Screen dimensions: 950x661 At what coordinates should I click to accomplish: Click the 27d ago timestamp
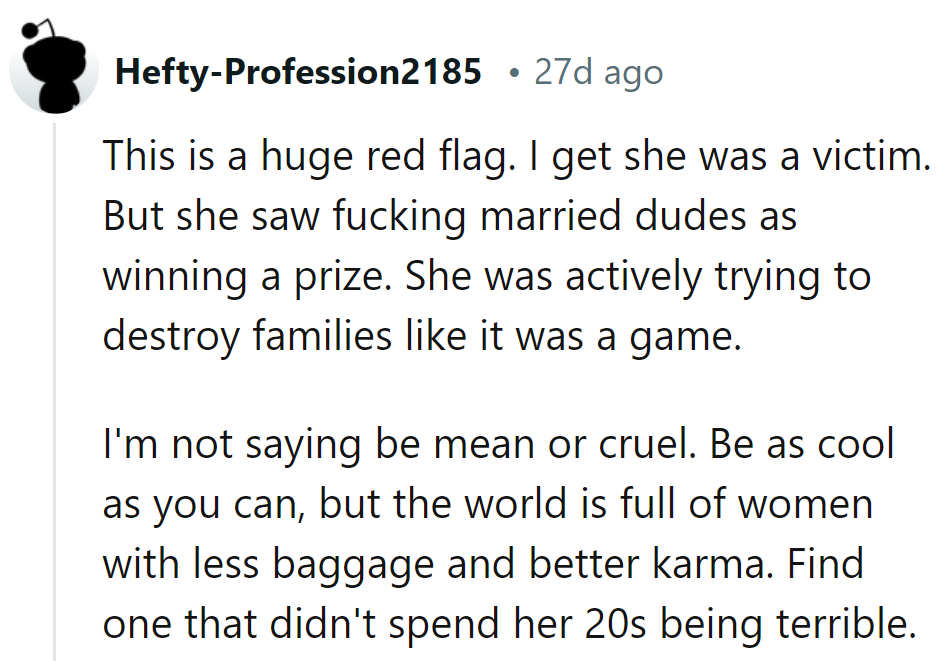598,72
